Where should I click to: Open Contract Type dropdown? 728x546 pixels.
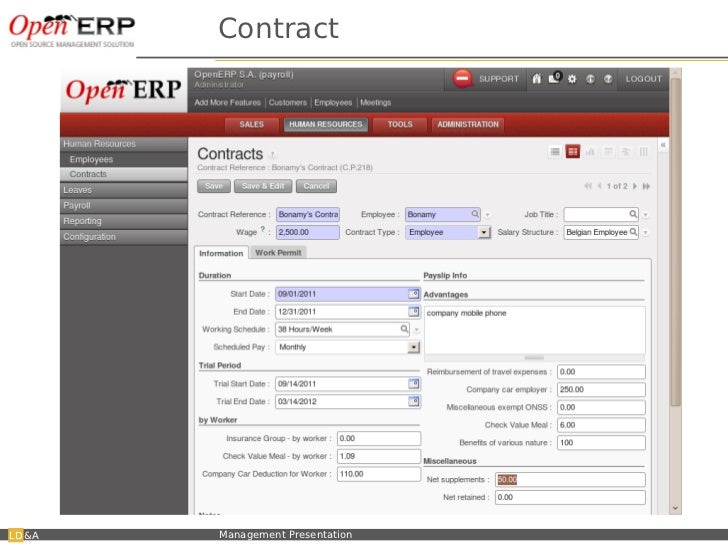click(x=484, y=232)
